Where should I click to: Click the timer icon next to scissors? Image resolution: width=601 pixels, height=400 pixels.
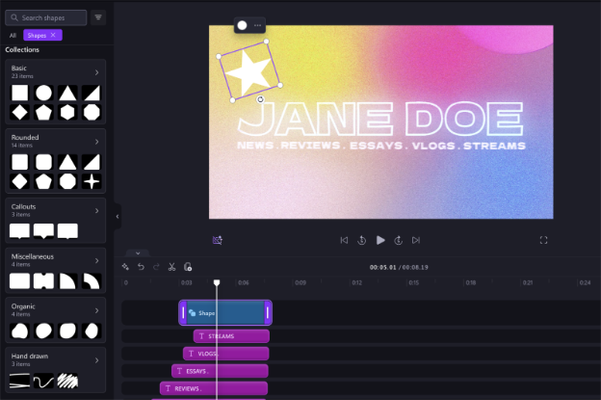pos(188,267)
